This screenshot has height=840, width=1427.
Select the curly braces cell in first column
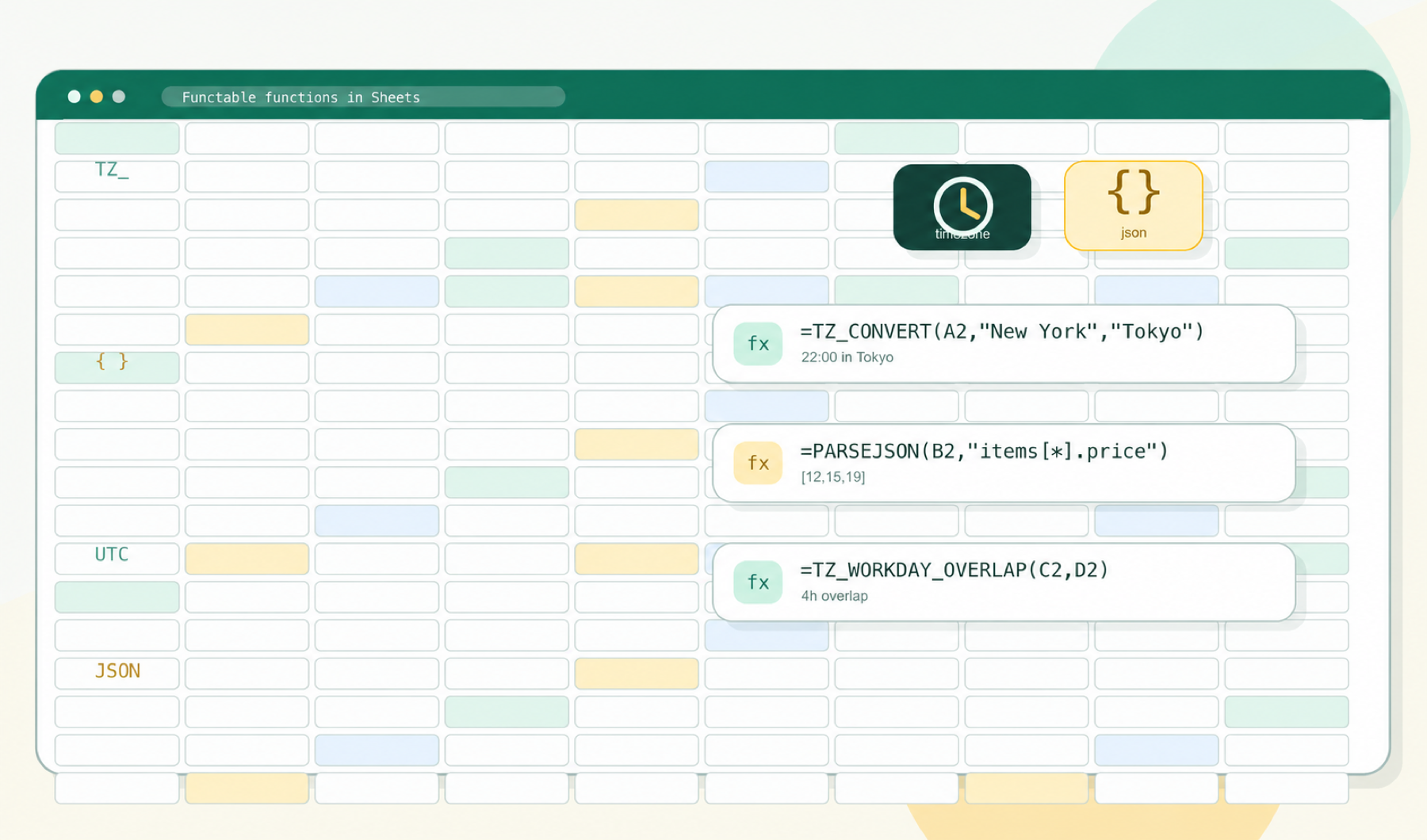point(117,368)
